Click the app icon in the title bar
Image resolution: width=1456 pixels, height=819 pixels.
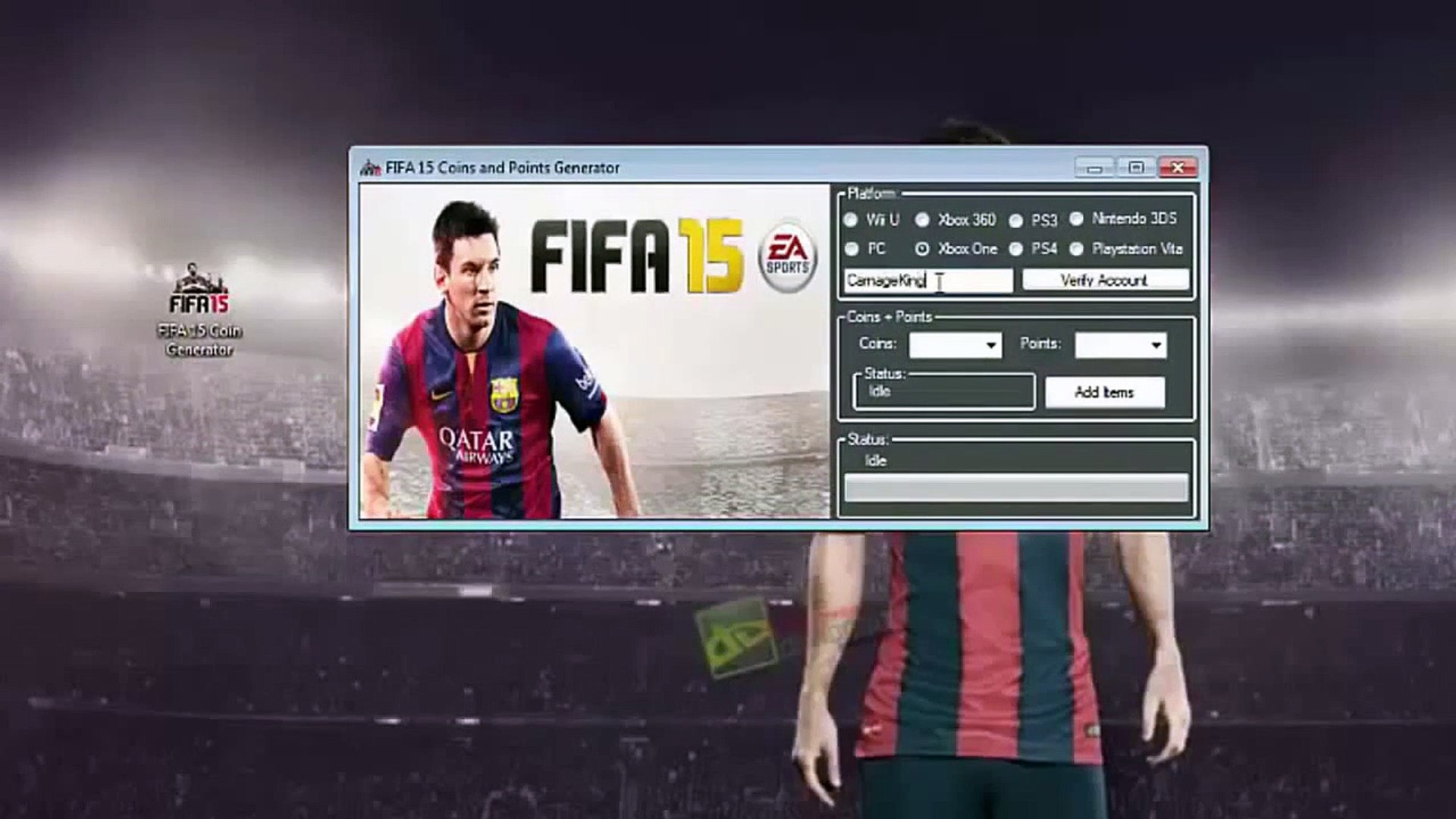pyautogui.click(x=369, y=168)
